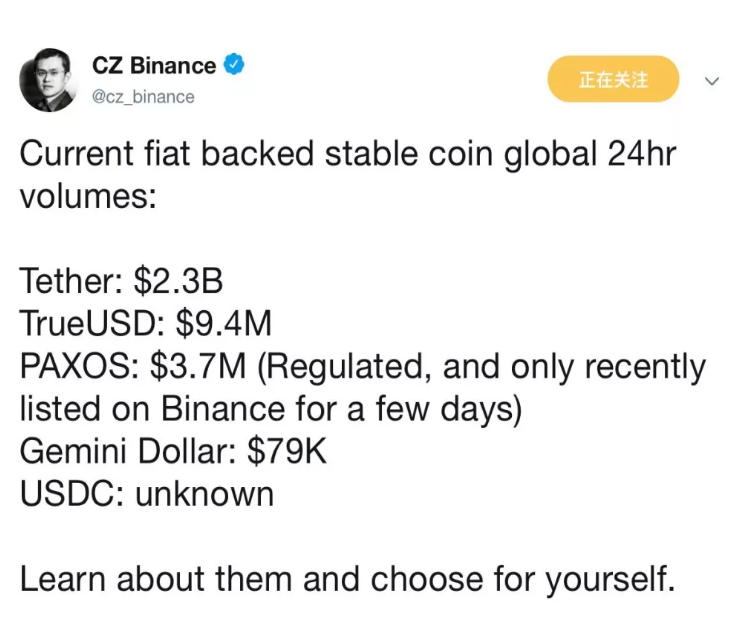
Task: Select the Tether volume line
Action: coord(121,281)
